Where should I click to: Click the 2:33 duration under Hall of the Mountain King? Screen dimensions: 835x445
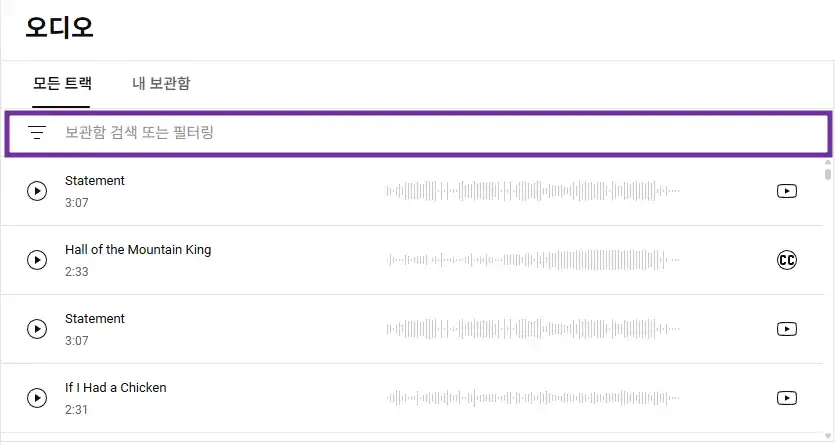click(77, 272)
